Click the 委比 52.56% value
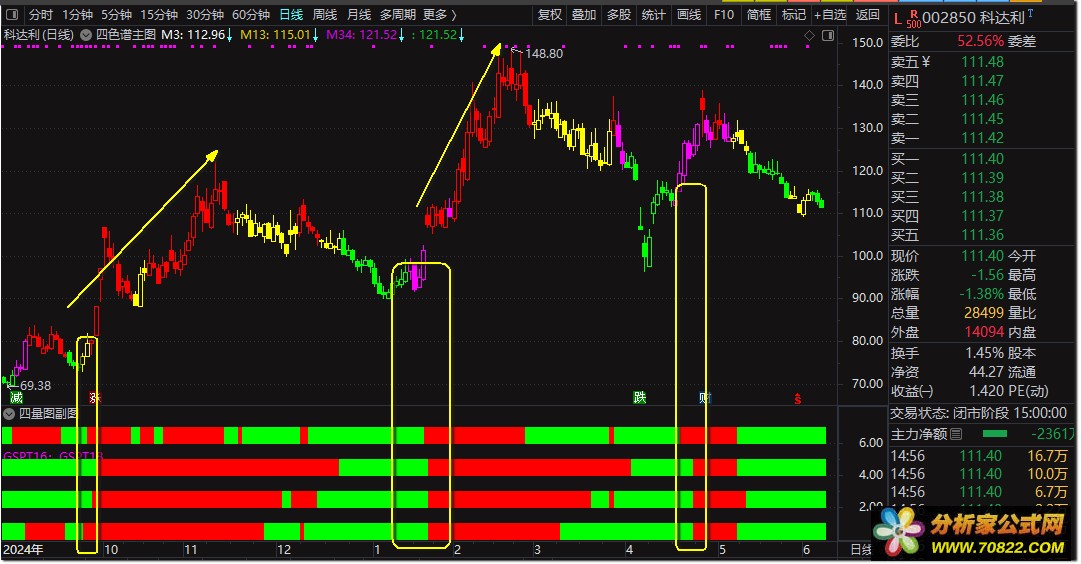Screen dimensions: 1081x564 click(x=980, y=41)
